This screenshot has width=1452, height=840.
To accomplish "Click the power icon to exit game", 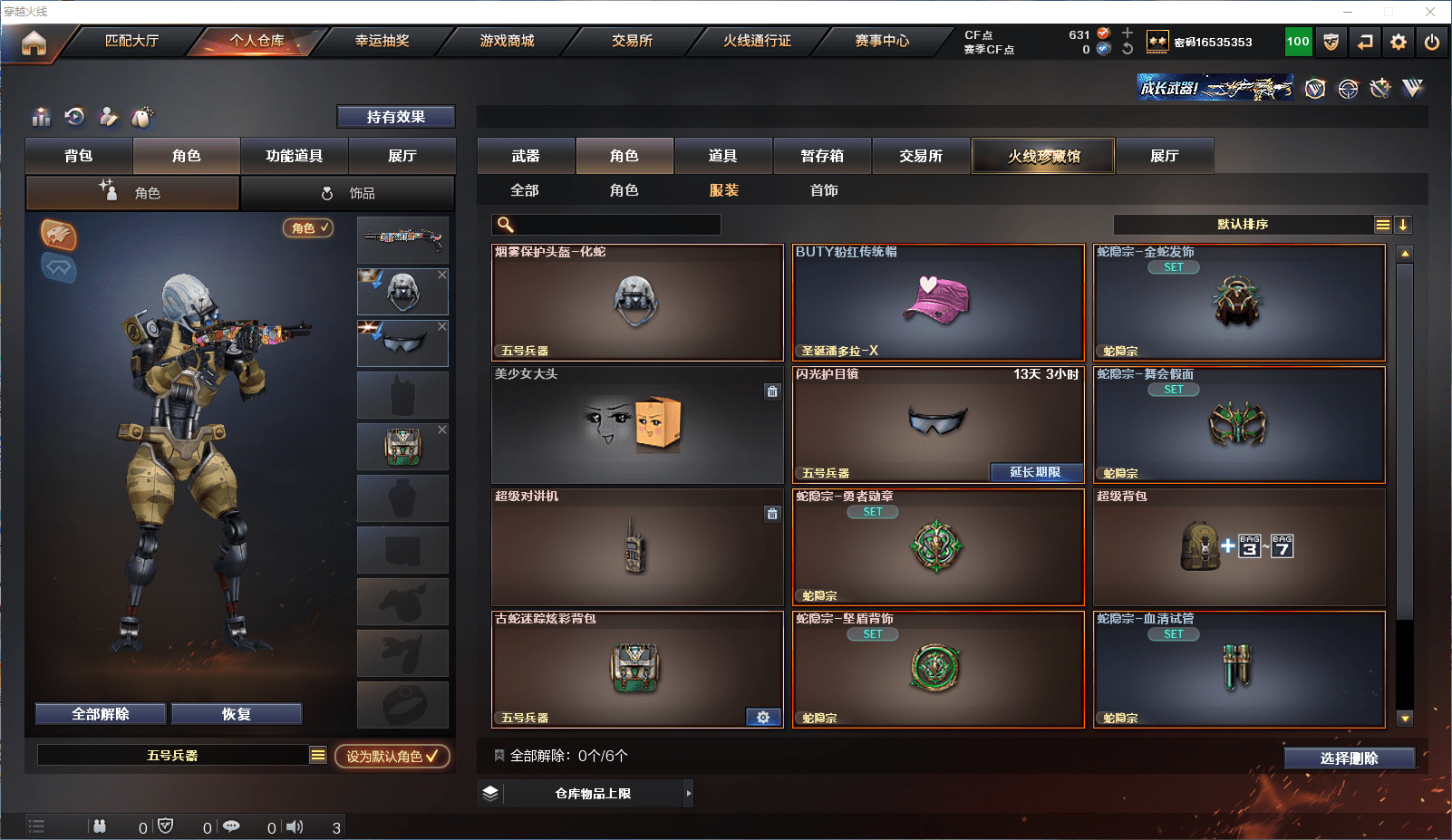I will click(1432, 42).
